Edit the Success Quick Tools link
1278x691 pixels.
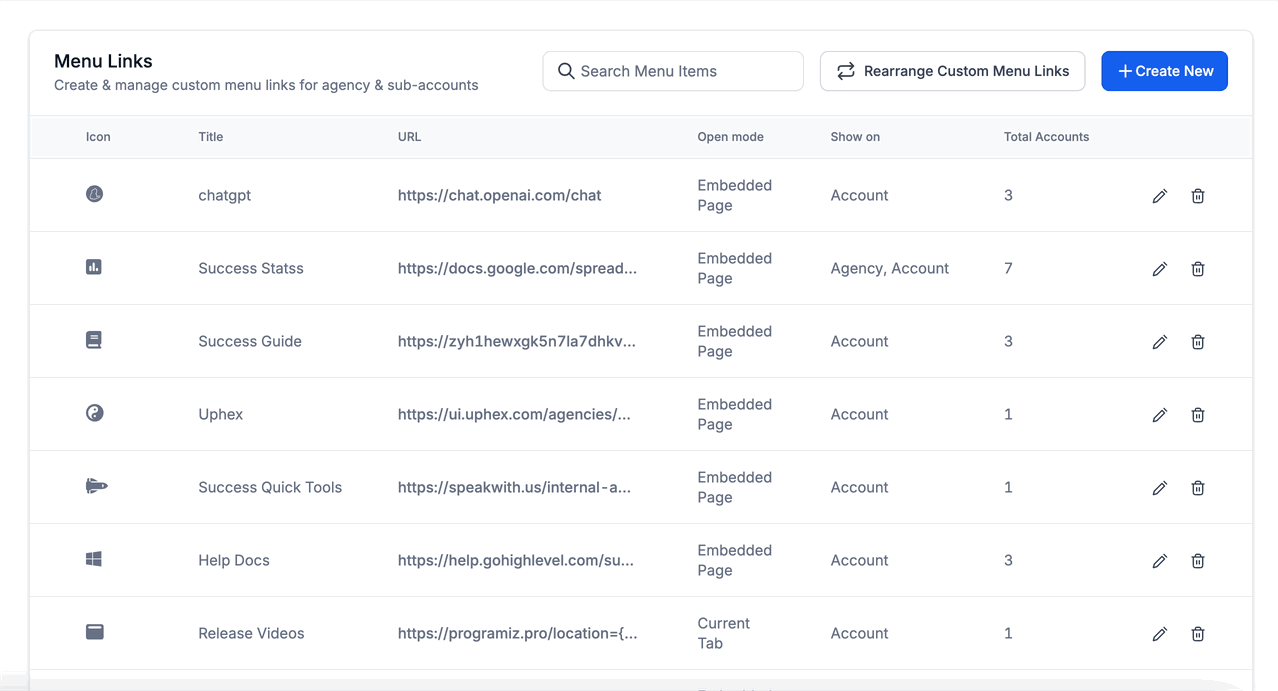[1159, 488]
